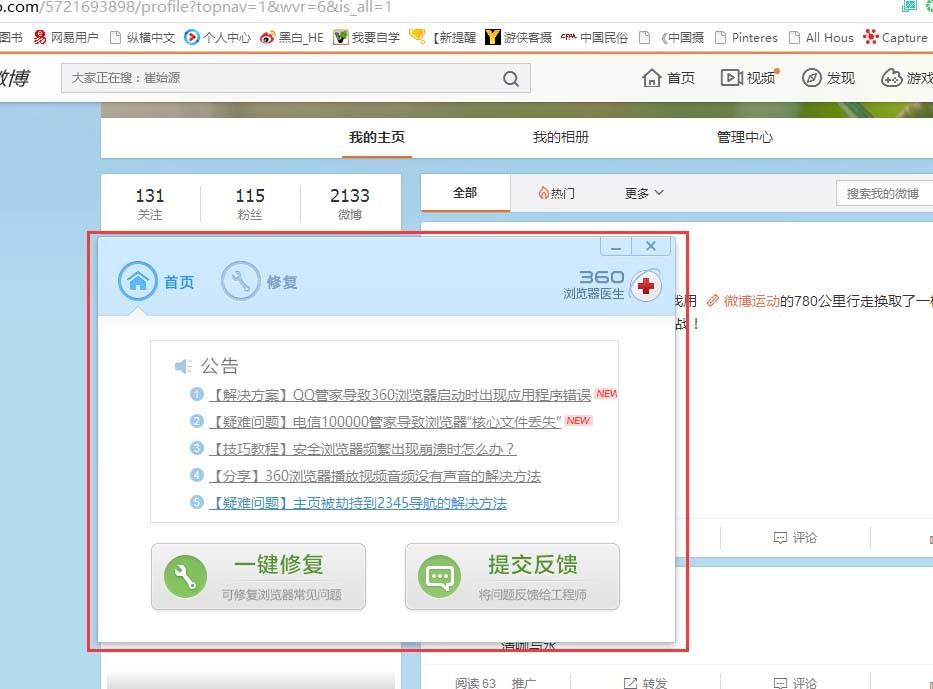Click the magnifier icon in the search bar
The height and width of the screenshot is (689, 933).
pos(511,78)
